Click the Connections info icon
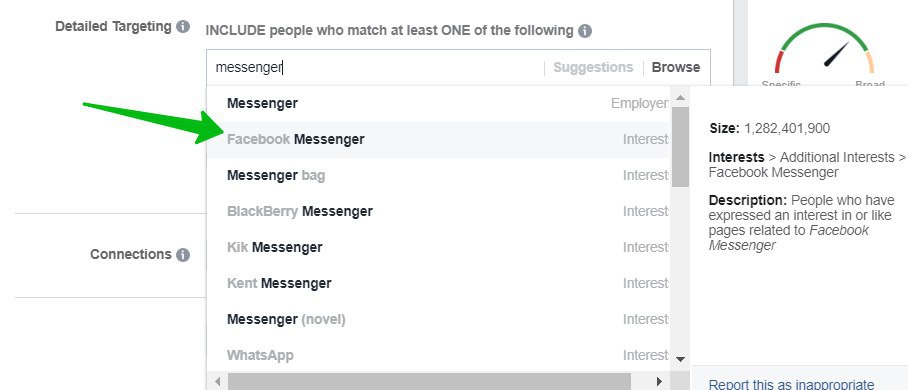 (183, 255)
